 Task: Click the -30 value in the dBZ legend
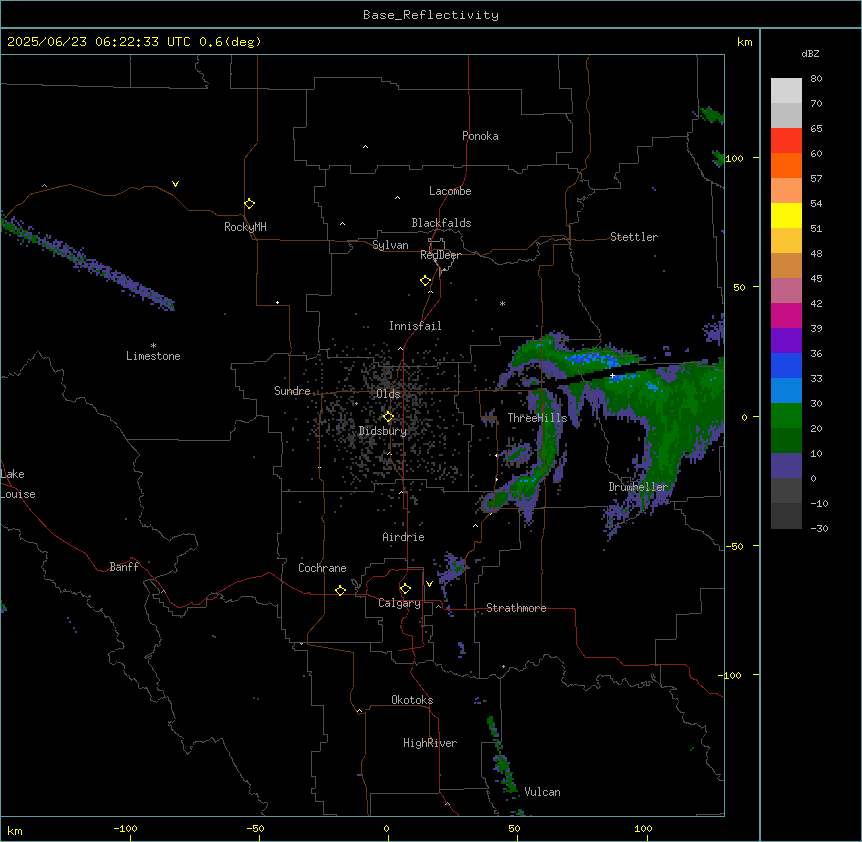pyautogui.click(x=819, y=528)
